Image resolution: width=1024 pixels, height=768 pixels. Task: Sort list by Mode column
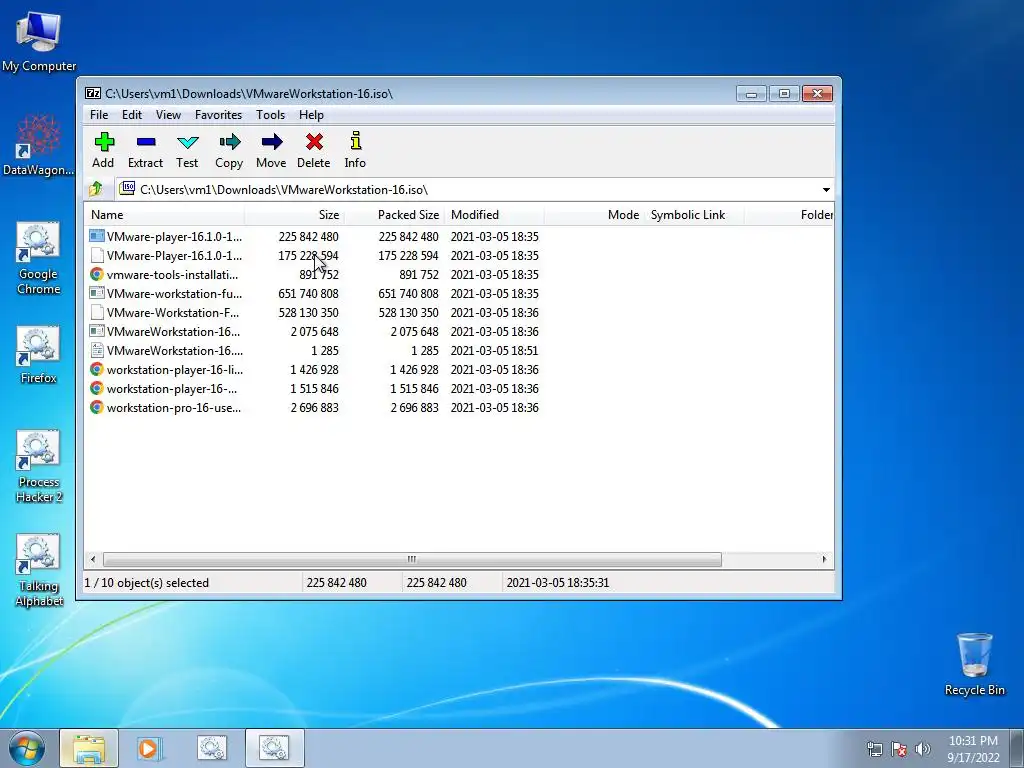[x=594, y=215]
